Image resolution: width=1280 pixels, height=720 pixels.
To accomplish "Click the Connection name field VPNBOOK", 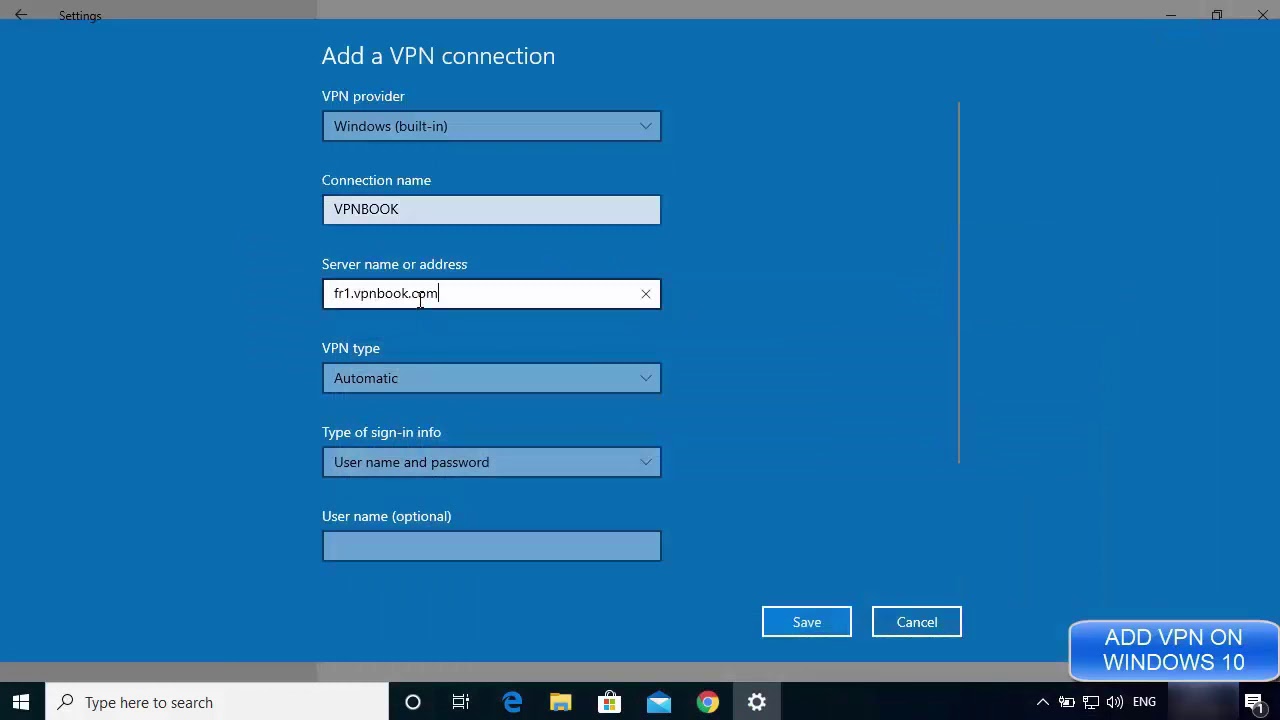I will coord(491,210).
